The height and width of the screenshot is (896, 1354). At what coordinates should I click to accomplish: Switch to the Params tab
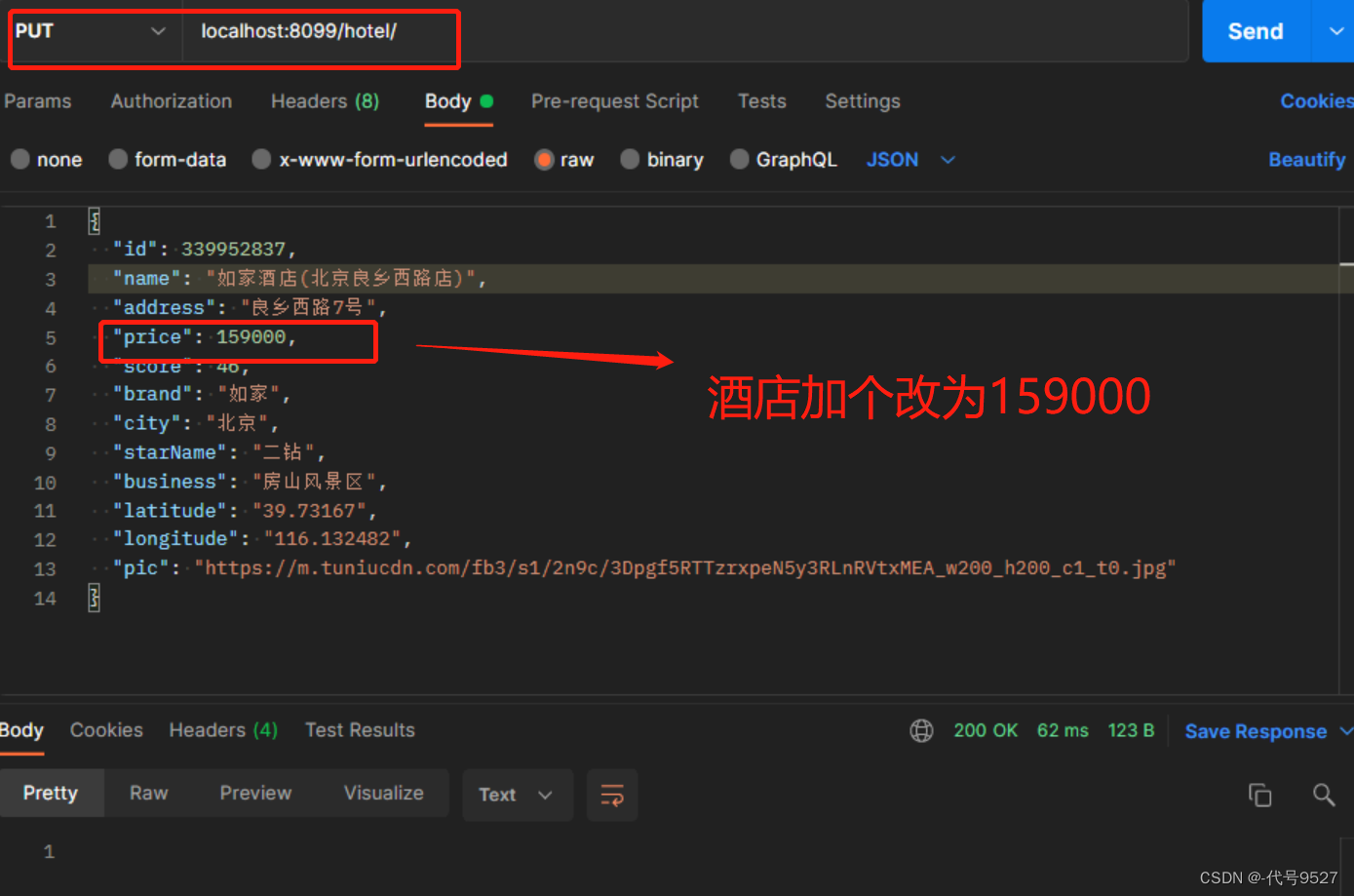coord(37,101)
